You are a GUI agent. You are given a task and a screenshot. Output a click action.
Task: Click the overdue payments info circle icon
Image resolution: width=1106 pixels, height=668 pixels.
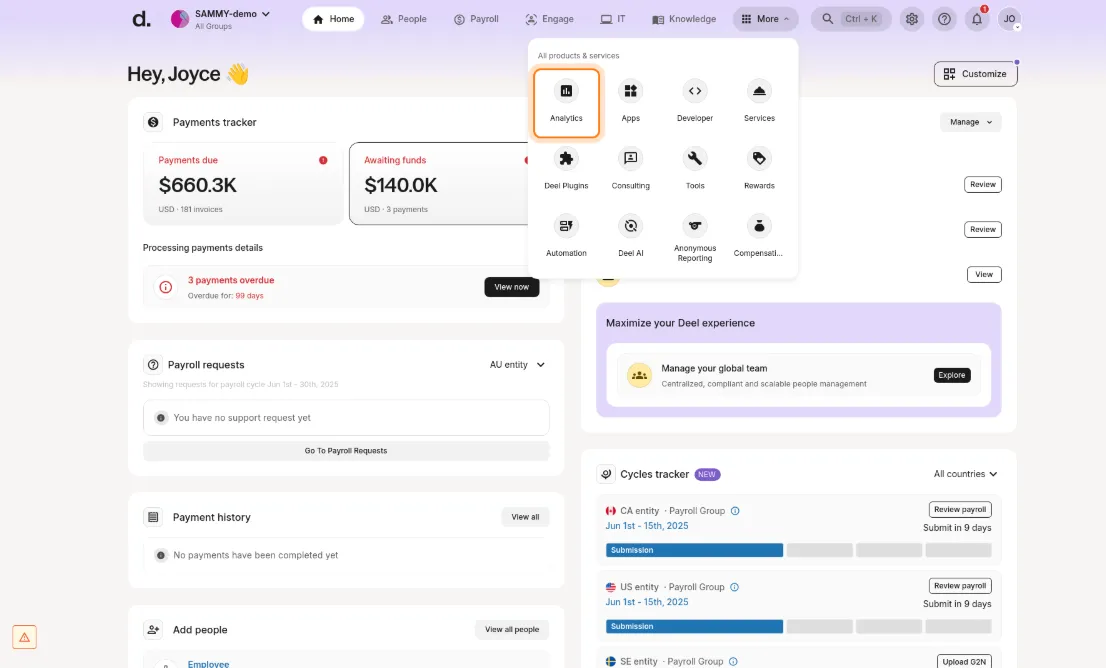click(165, 287)
